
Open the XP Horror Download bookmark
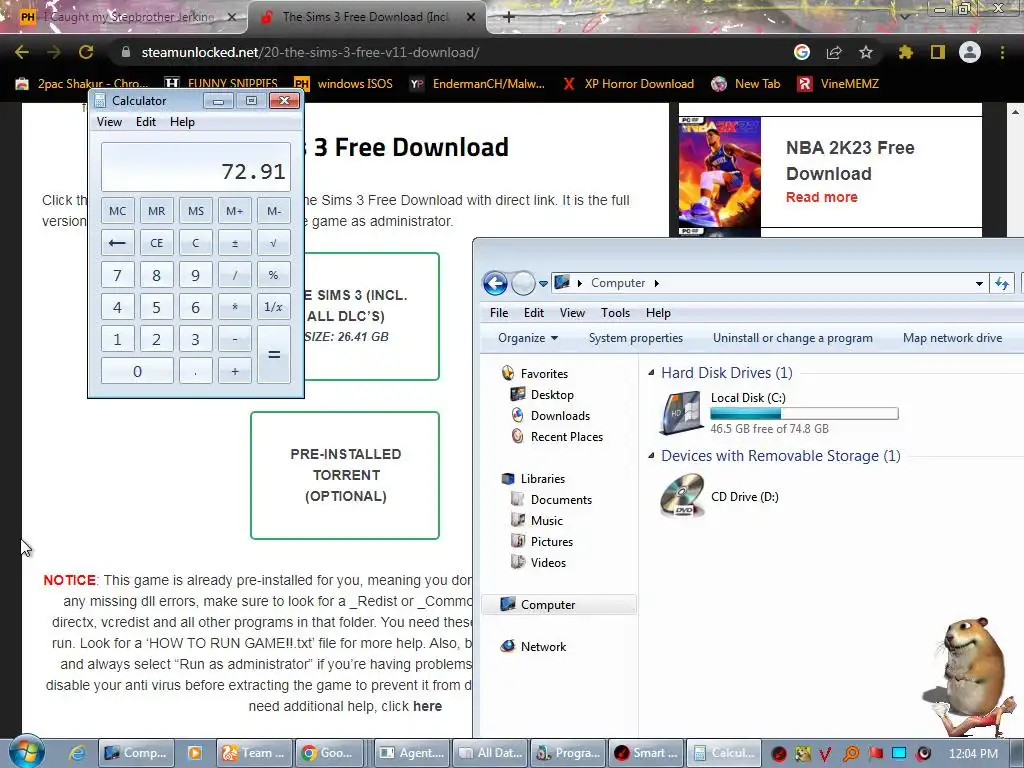[x=628, y=84]
